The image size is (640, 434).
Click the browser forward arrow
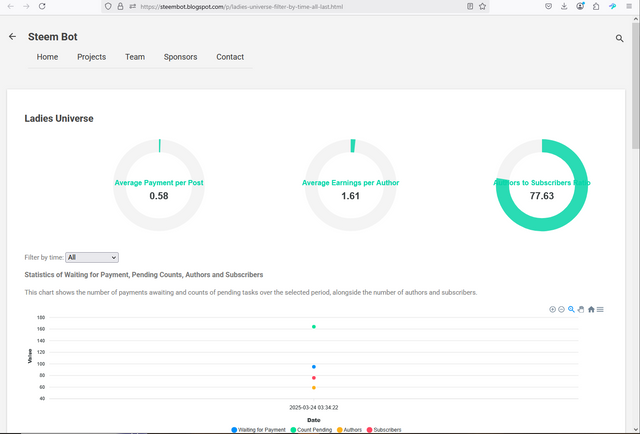click(26, 7)
